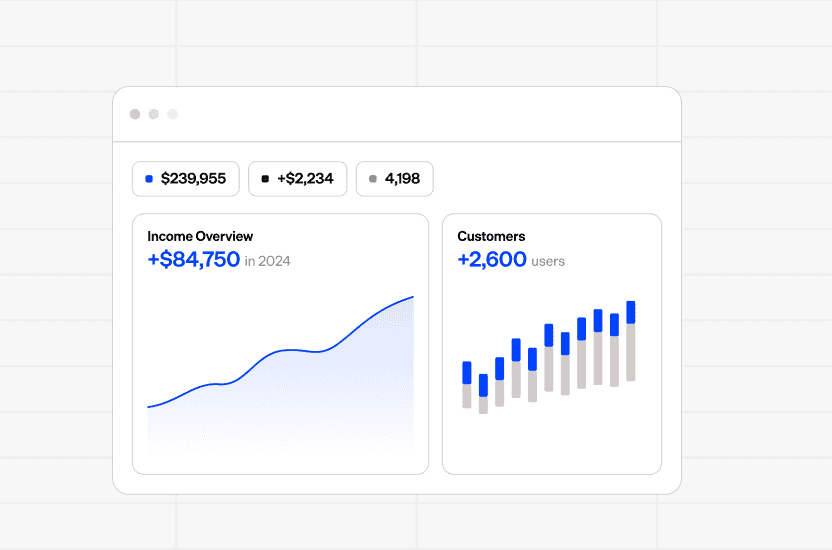Click the 4,198 stat chip

pos(395,179)
